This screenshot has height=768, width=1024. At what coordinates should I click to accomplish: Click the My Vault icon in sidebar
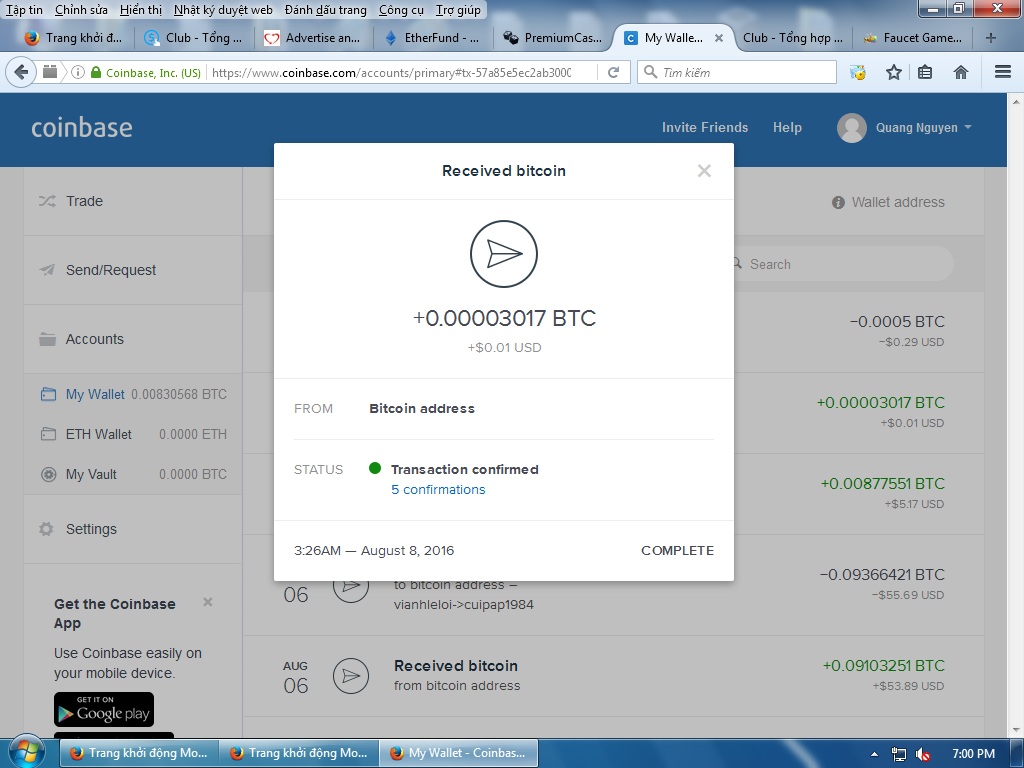click(48, 474)
